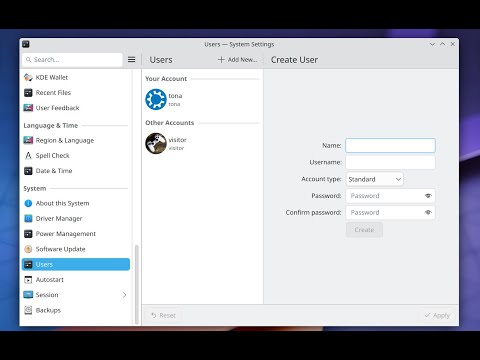Open the Region & Language page
The width and height of the screenshot is (480, 360).
tap(76, 140)
